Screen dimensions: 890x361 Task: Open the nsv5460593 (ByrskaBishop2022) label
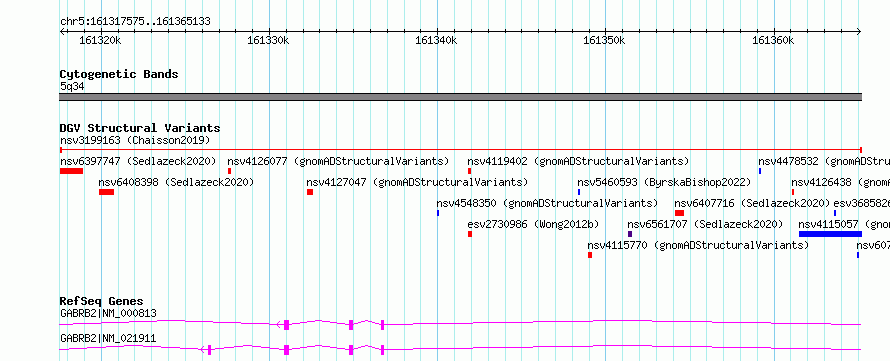coord(664,182)
